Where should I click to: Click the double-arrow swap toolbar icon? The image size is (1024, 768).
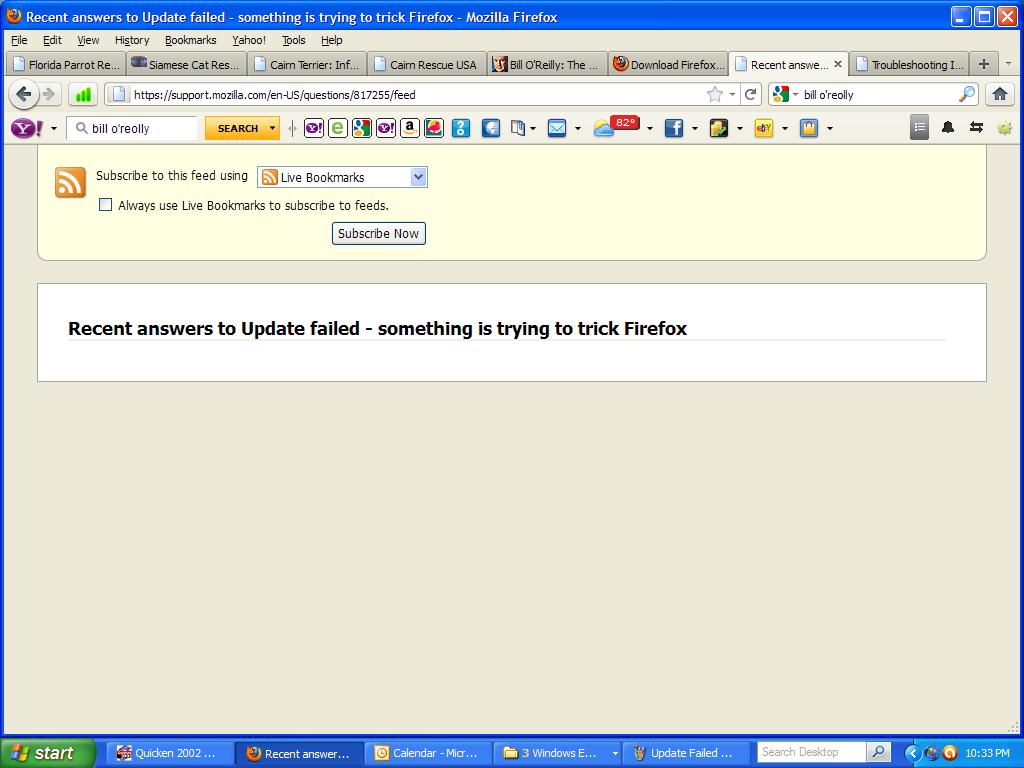[x=976, y=128]
